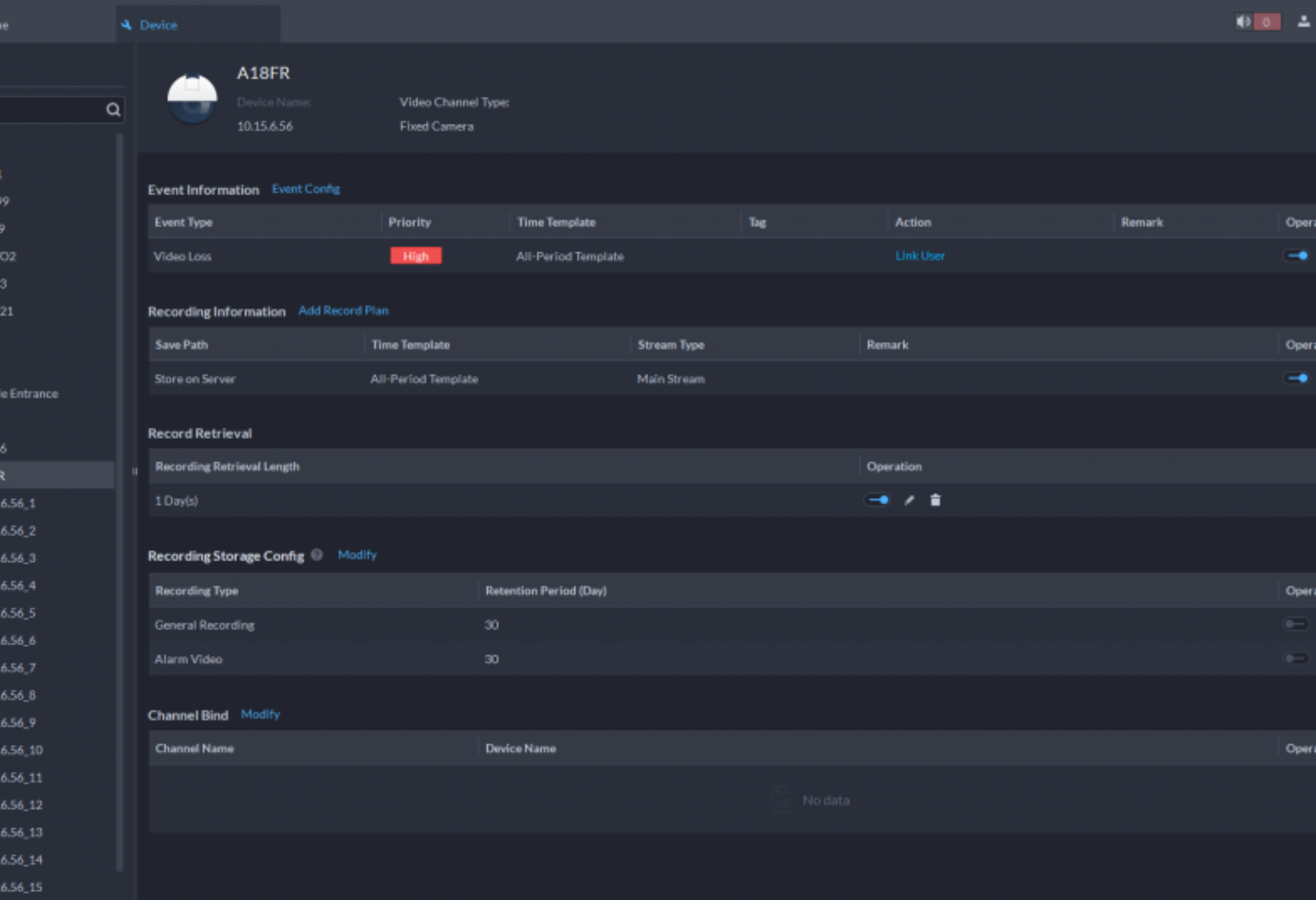Toggle the Recording Retrieval Length switch
The height and width of the screenshot is (900, 1316).
click(x=878, y=501)
